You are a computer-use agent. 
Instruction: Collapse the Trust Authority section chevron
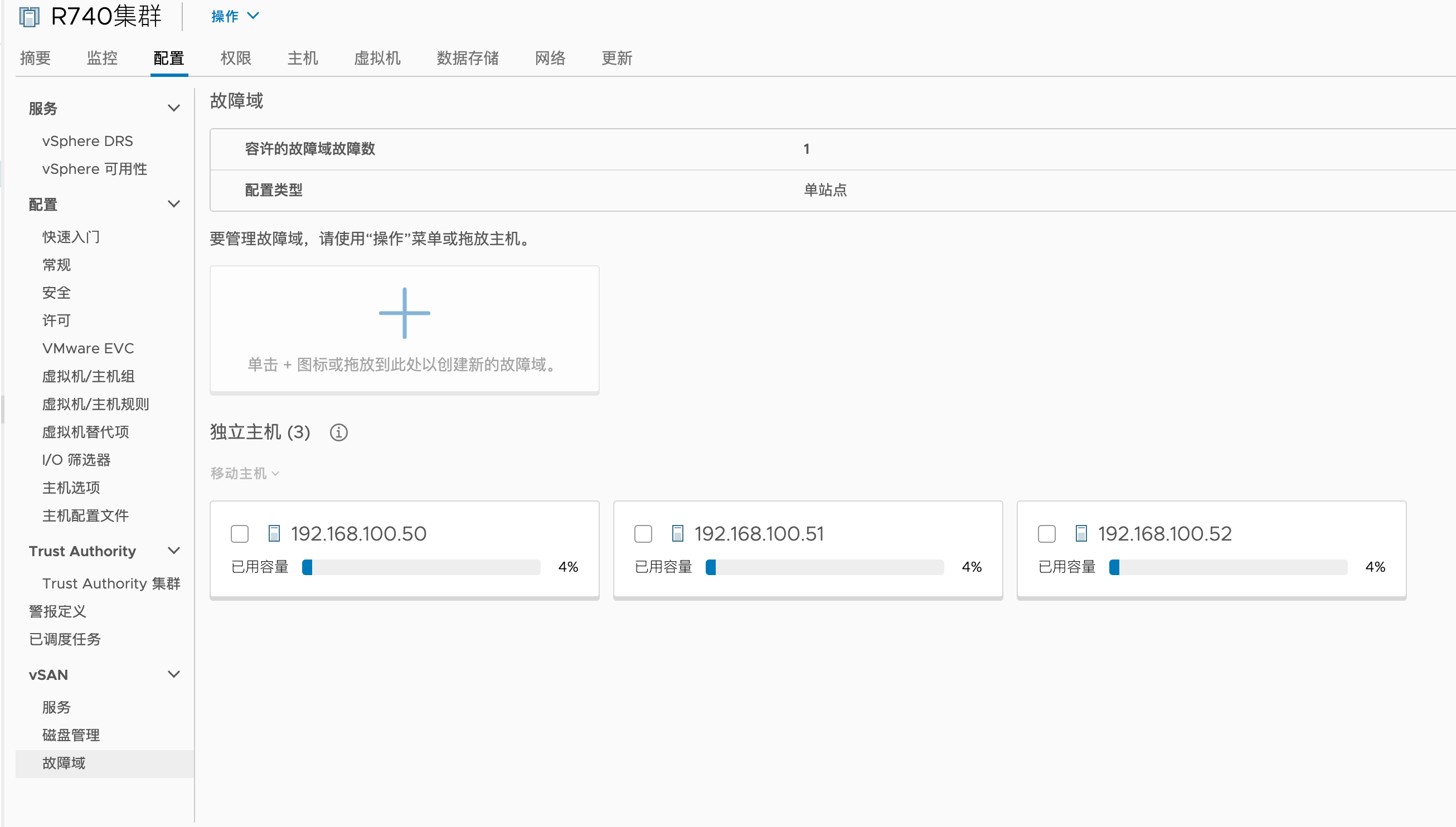click(x=174, y=551)
